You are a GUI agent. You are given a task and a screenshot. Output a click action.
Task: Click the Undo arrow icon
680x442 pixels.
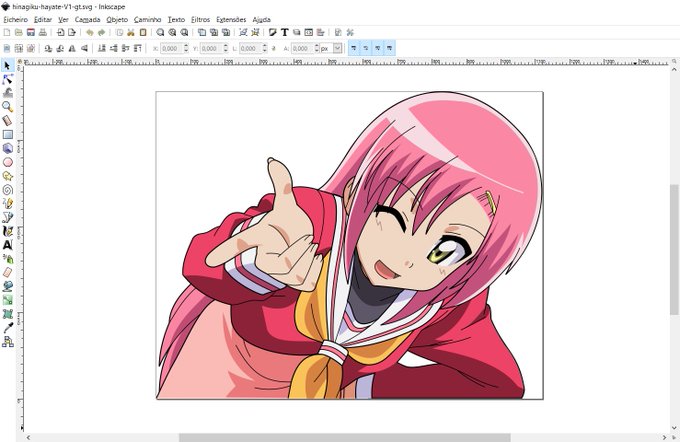click(x=90, y=33)
